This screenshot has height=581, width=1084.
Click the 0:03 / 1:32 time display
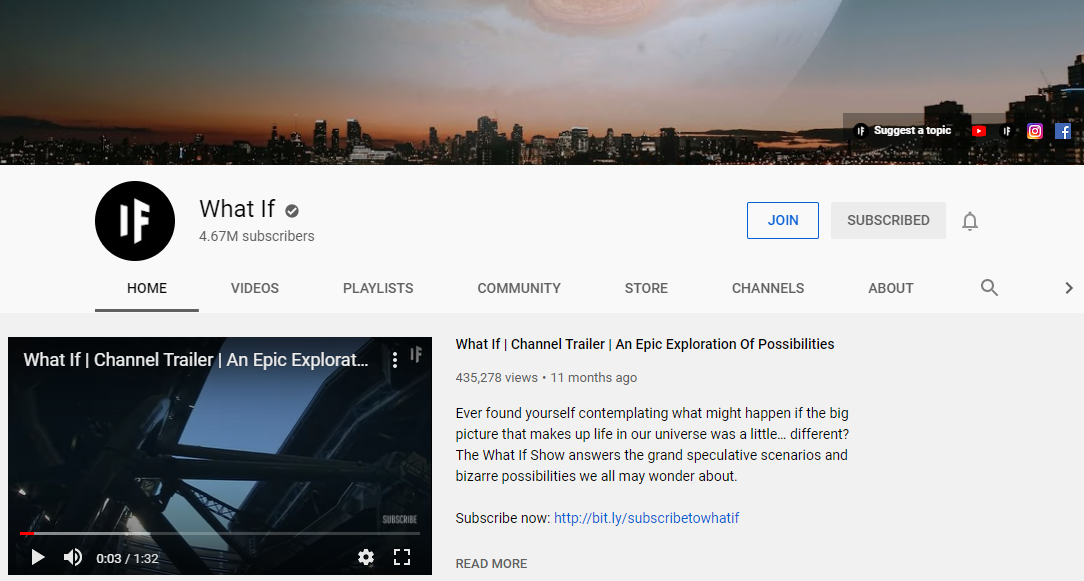pos(127,558)
